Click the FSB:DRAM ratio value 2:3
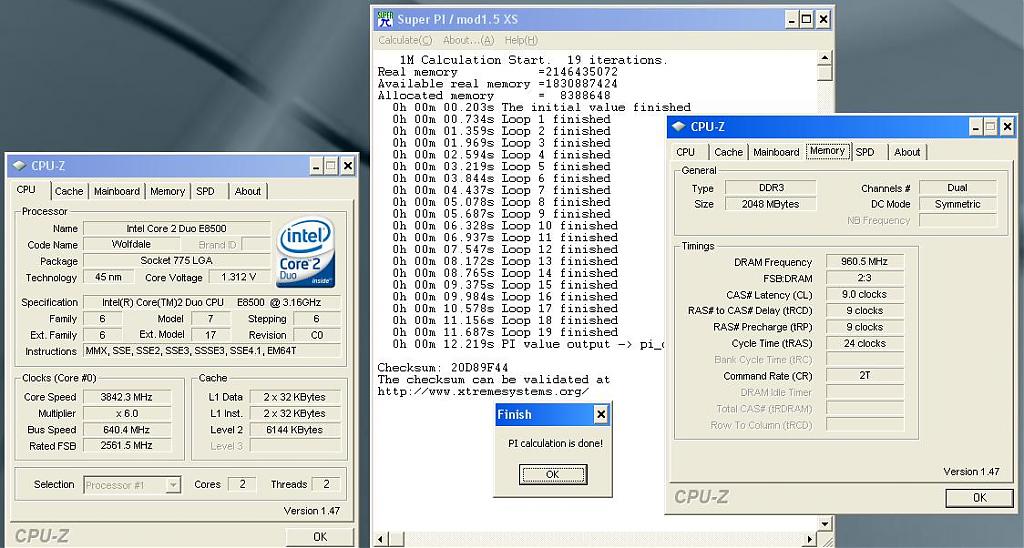 865,278
